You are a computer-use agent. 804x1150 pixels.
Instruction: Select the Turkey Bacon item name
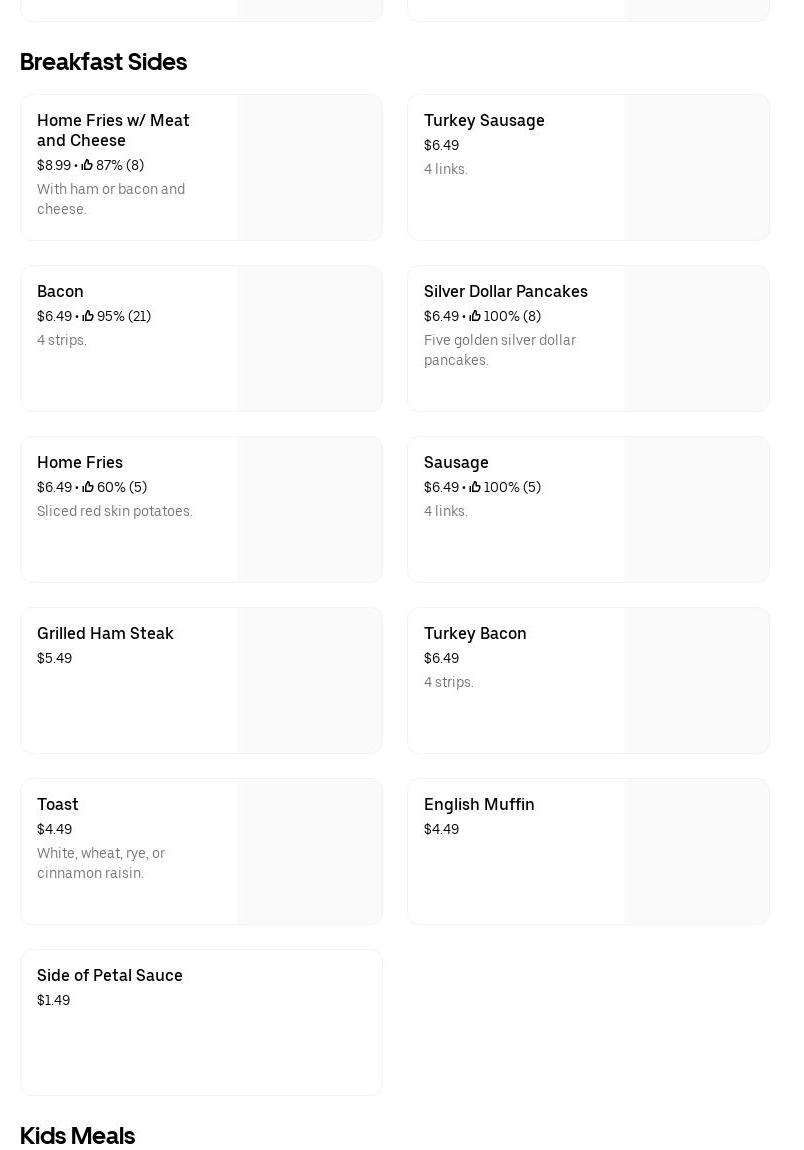point(475,633)
